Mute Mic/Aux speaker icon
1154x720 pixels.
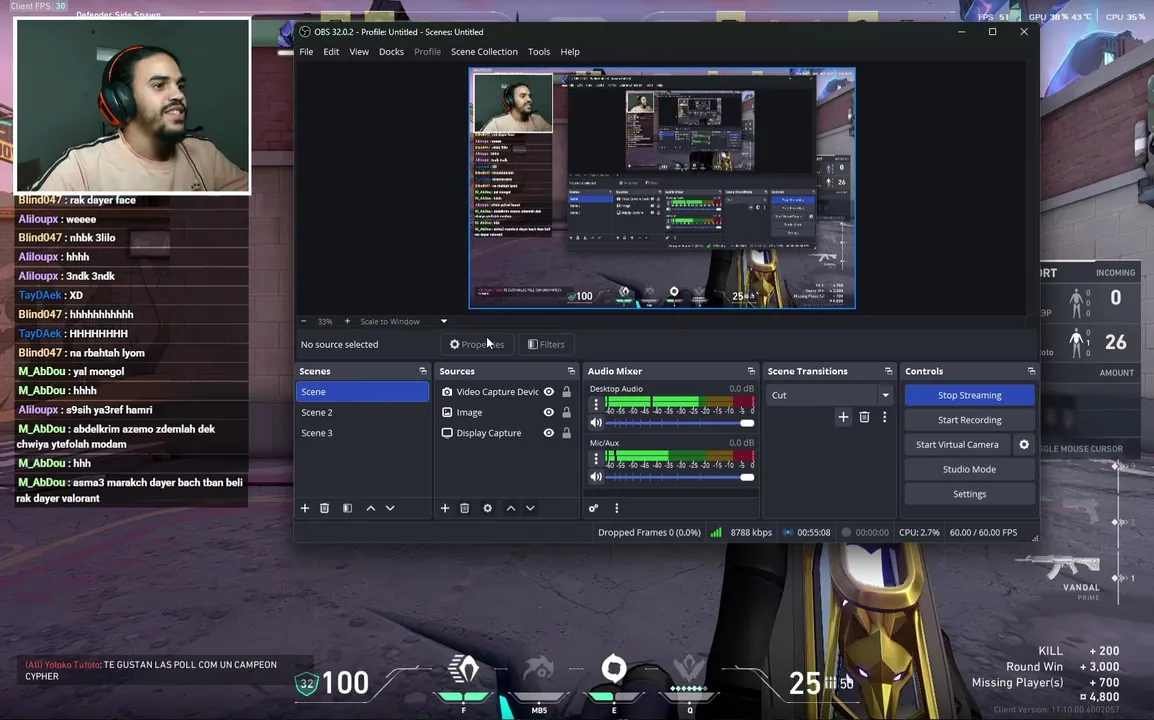pos(596,476)
